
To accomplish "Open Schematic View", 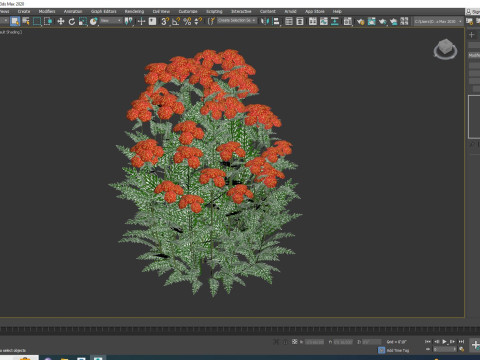I will click(x=335, y=21).
